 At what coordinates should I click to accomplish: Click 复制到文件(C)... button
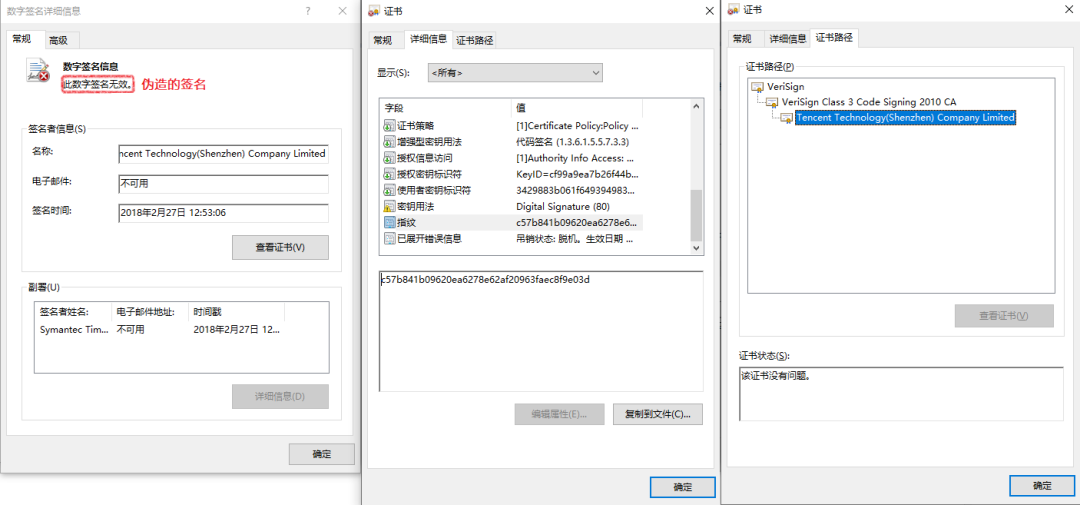click(658, 414)
